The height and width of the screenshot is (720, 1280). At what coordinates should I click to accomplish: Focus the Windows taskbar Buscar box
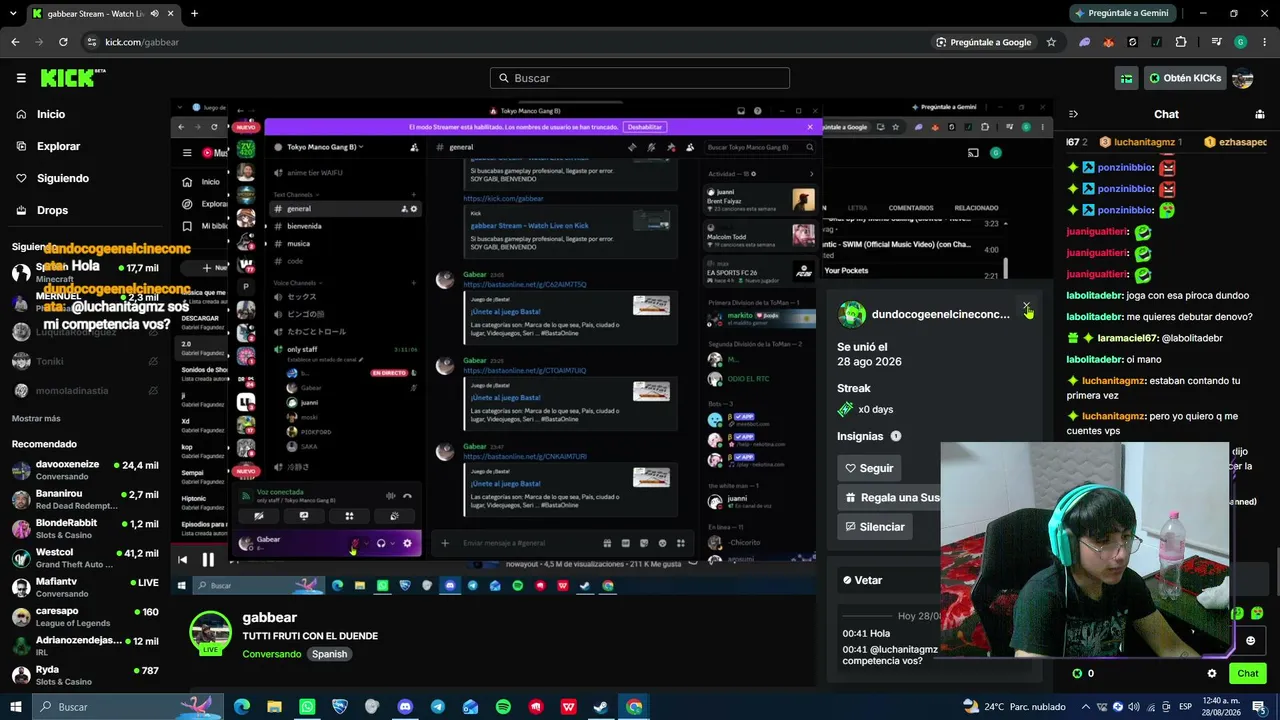pyautogui.click(x=130, y=707)
